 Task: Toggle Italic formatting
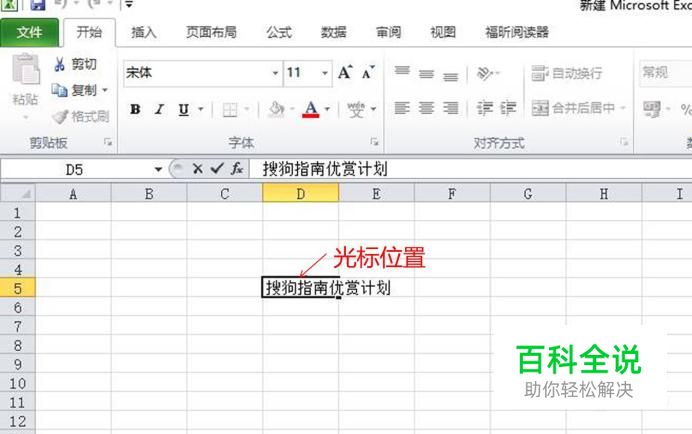(x=159, y=109)
